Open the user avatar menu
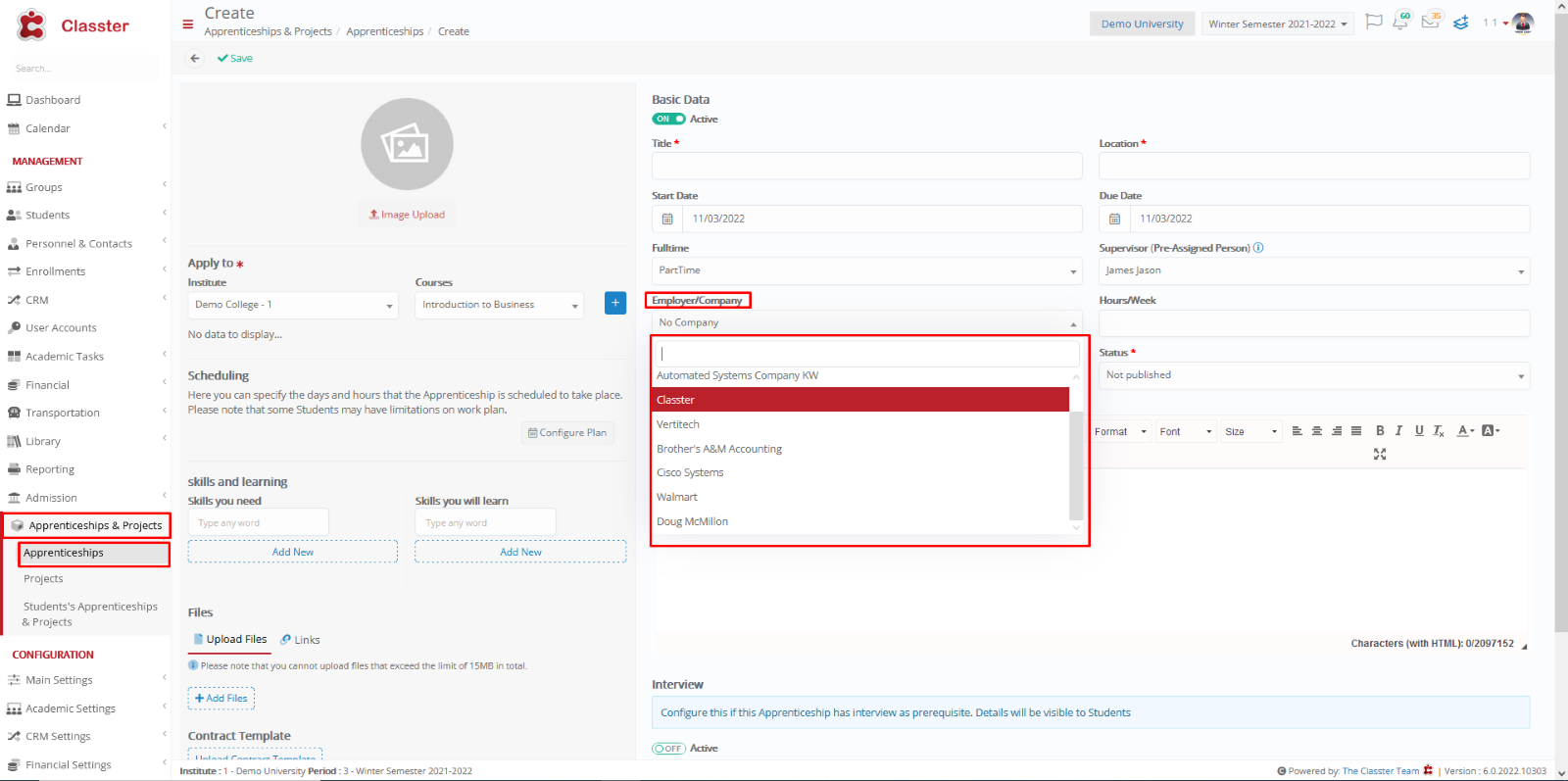This screenshot has height=781, width=1568. 1523,23
